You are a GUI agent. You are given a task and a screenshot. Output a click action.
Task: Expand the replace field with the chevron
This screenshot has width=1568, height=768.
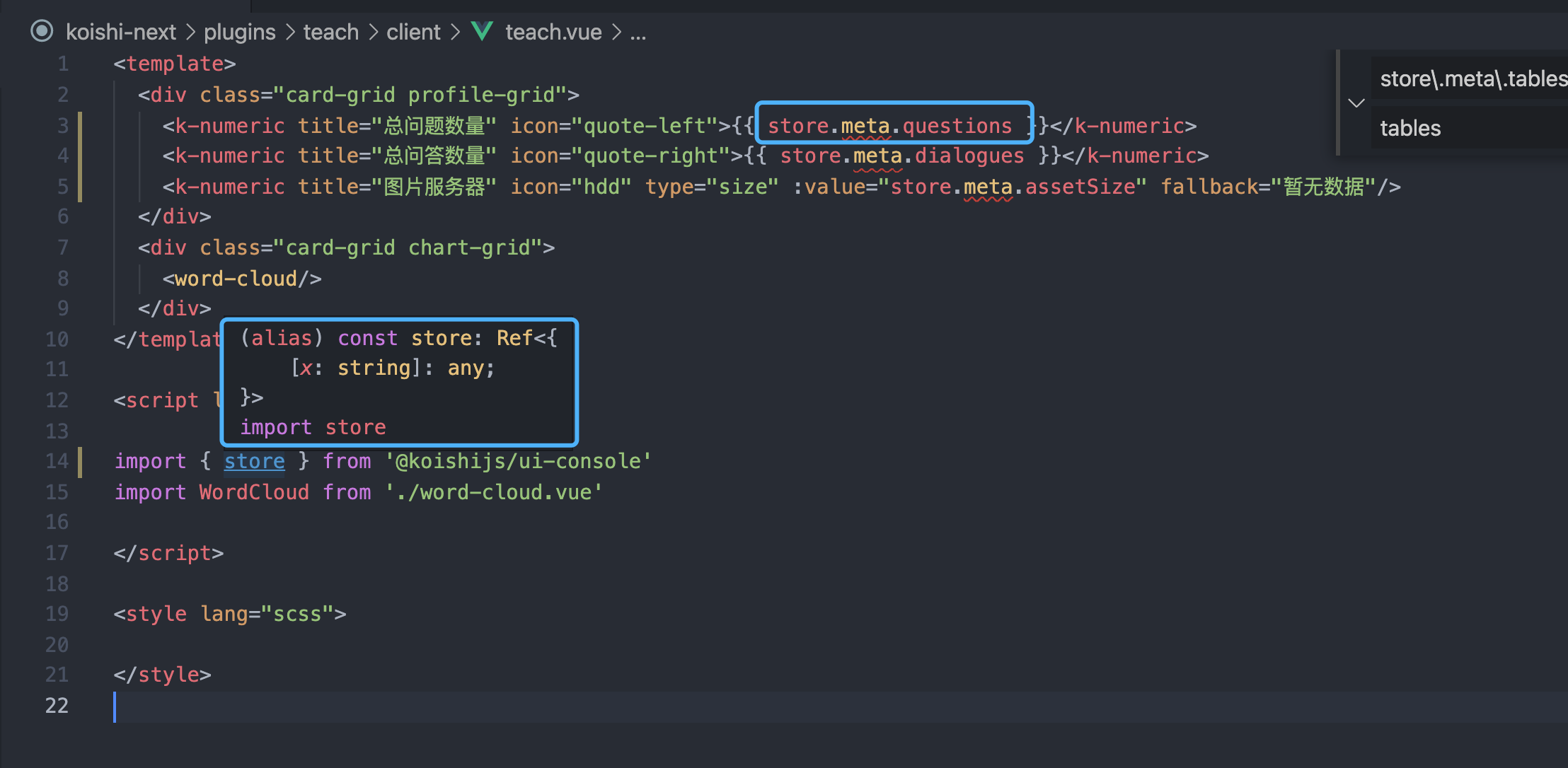(1356, 103)
